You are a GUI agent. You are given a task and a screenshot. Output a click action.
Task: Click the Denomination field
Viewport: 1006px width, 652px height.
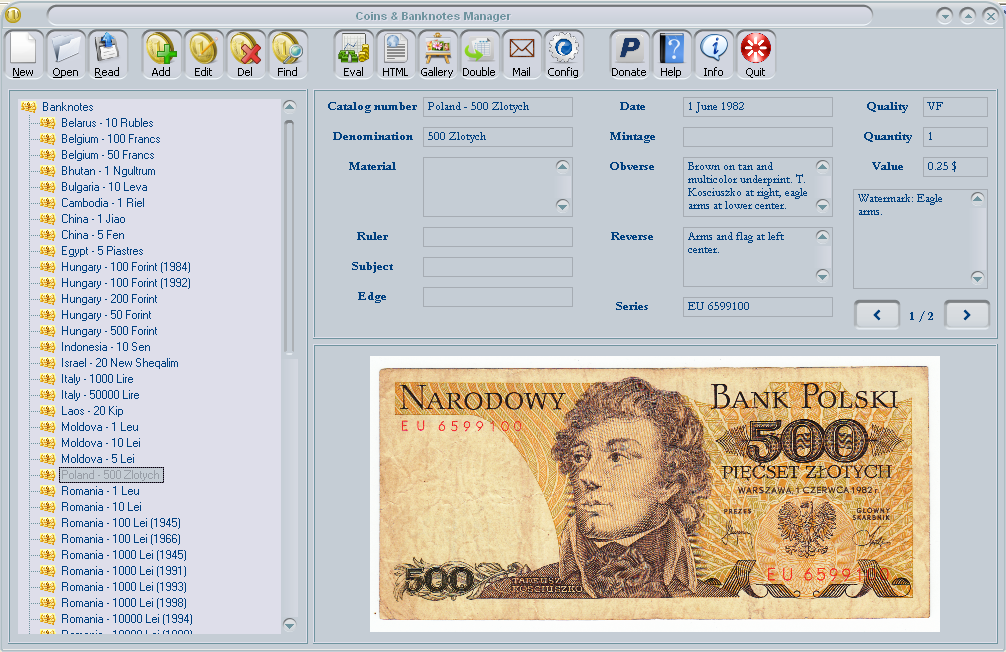pyautogui.click(x=498, y=137)
